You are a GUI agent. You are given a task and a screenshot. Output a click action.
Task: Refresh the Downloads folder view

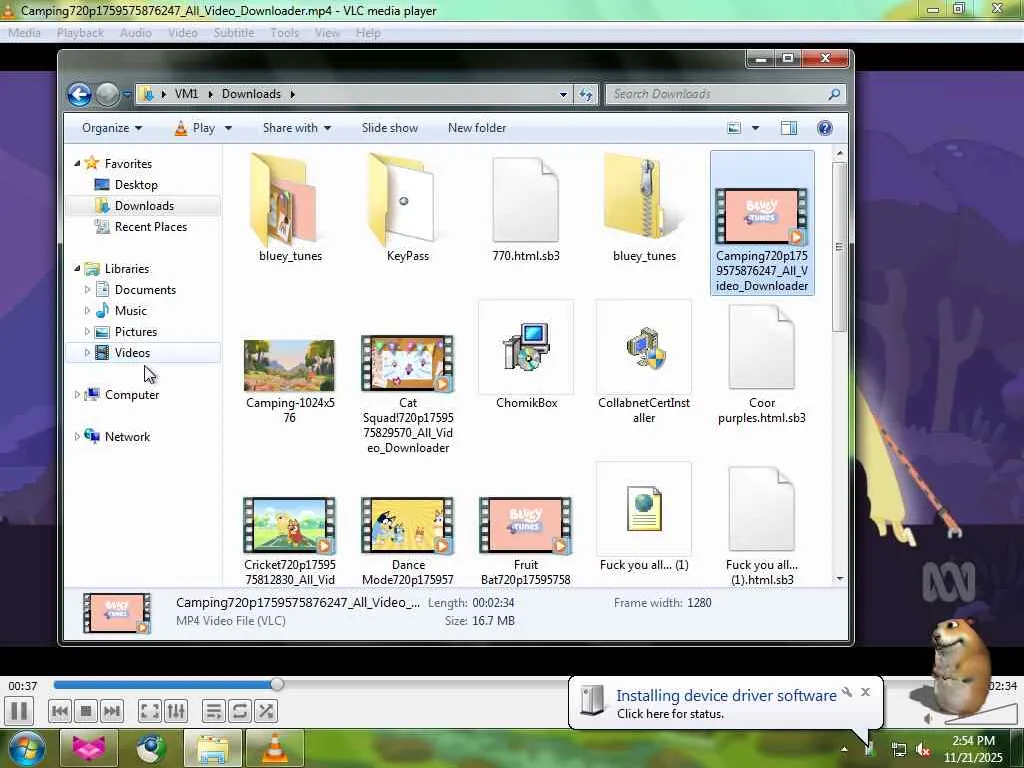[585, 94]
